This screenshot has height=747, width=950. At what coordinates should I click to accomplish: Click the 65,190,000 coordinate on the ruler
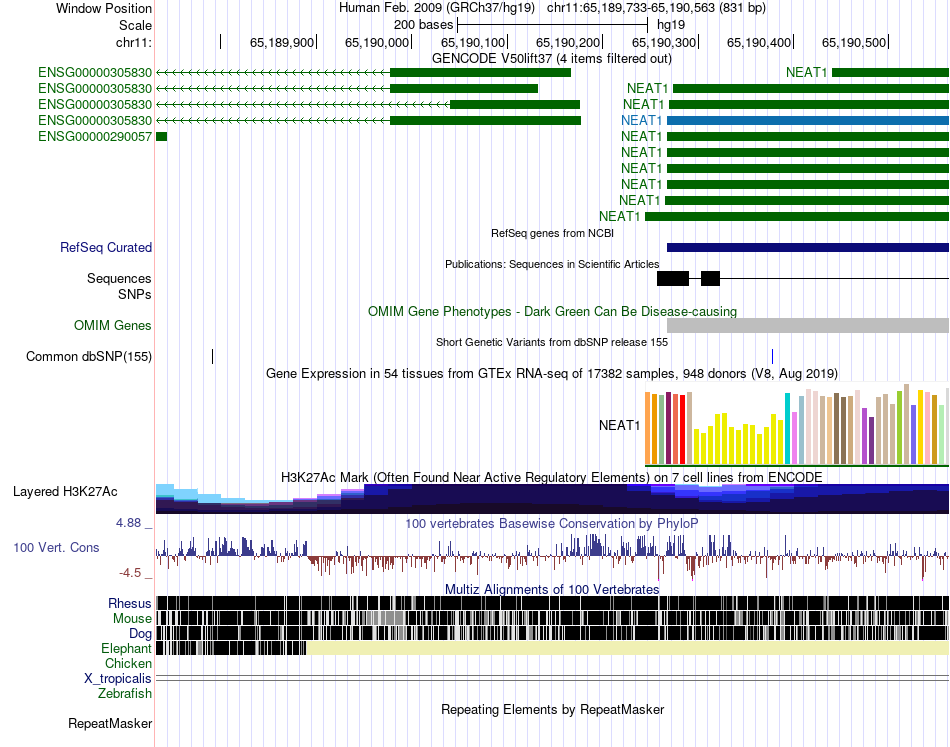377,42
